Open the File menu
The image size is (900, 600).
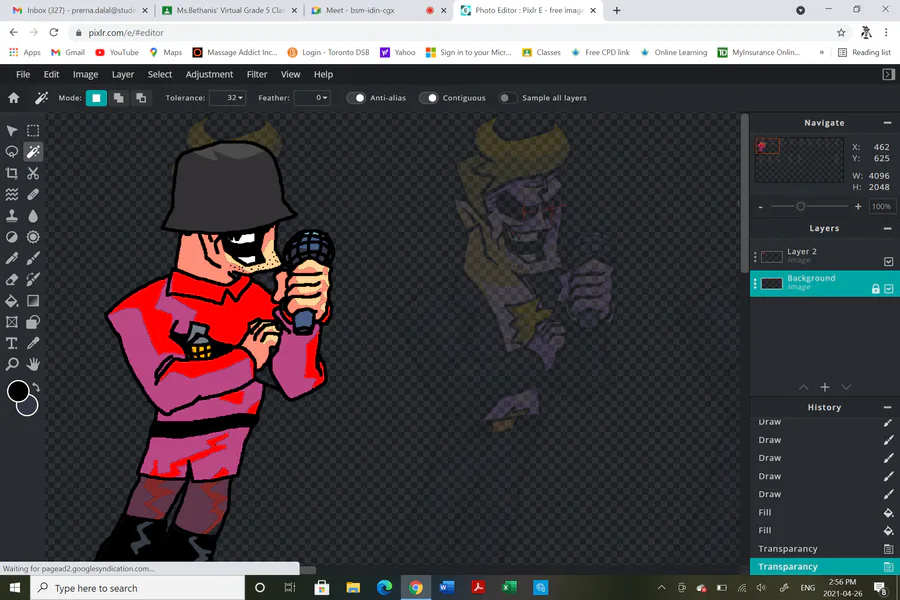23,75
